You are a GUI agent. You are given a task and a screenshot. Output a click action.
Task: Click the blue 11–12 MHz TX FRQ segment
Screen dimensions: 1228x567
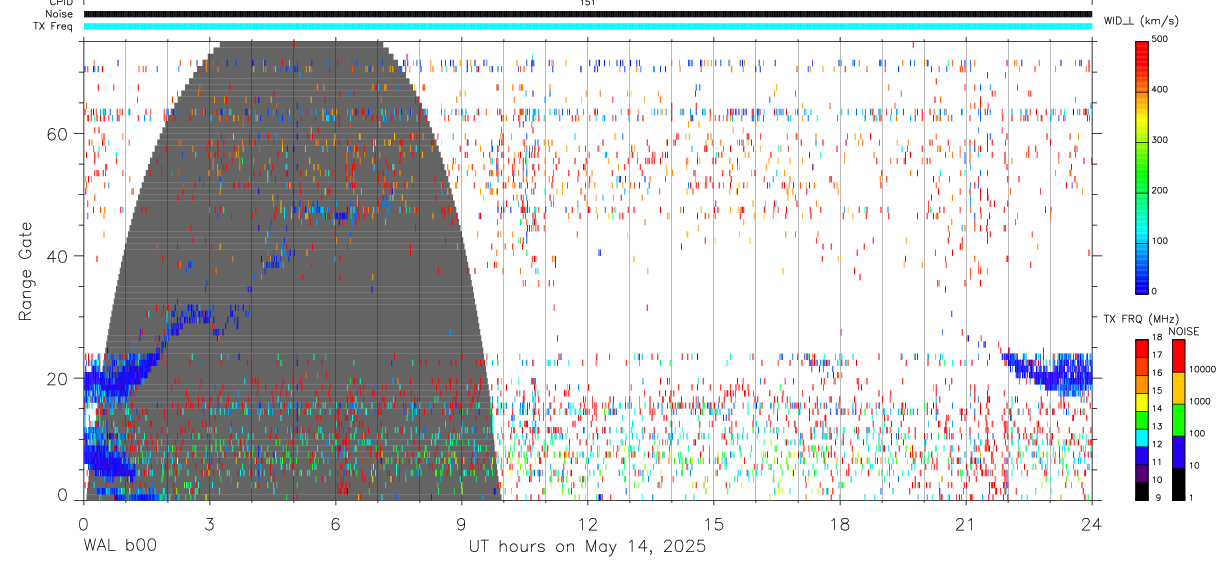pyautogui.click(x=1142, y=455)
